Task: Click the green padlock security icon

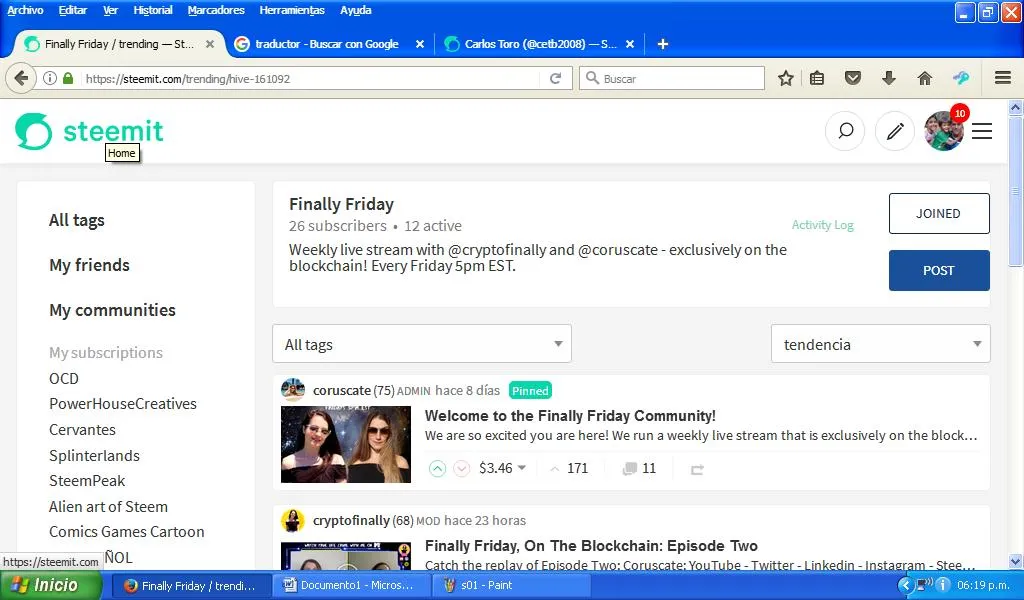Action: (68, 78)
